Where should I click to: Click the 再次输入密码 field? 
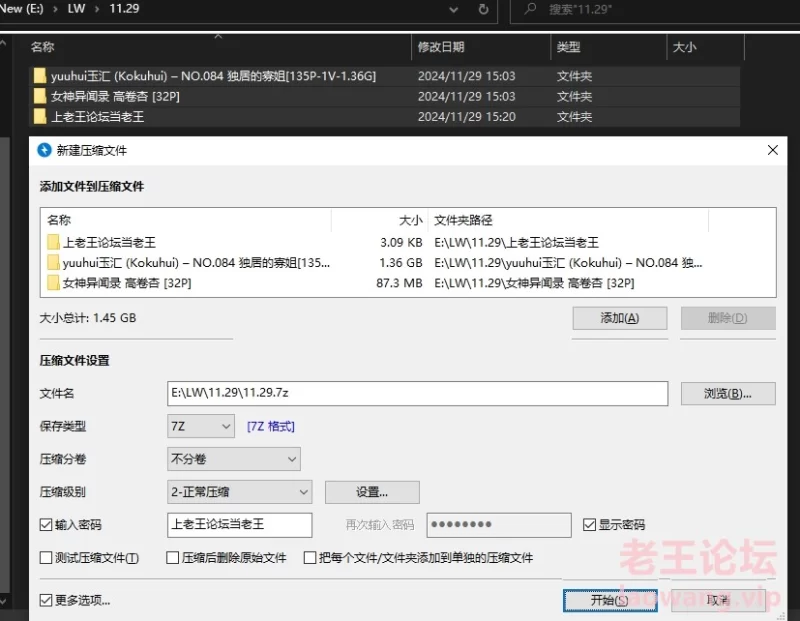coord(498,525)
